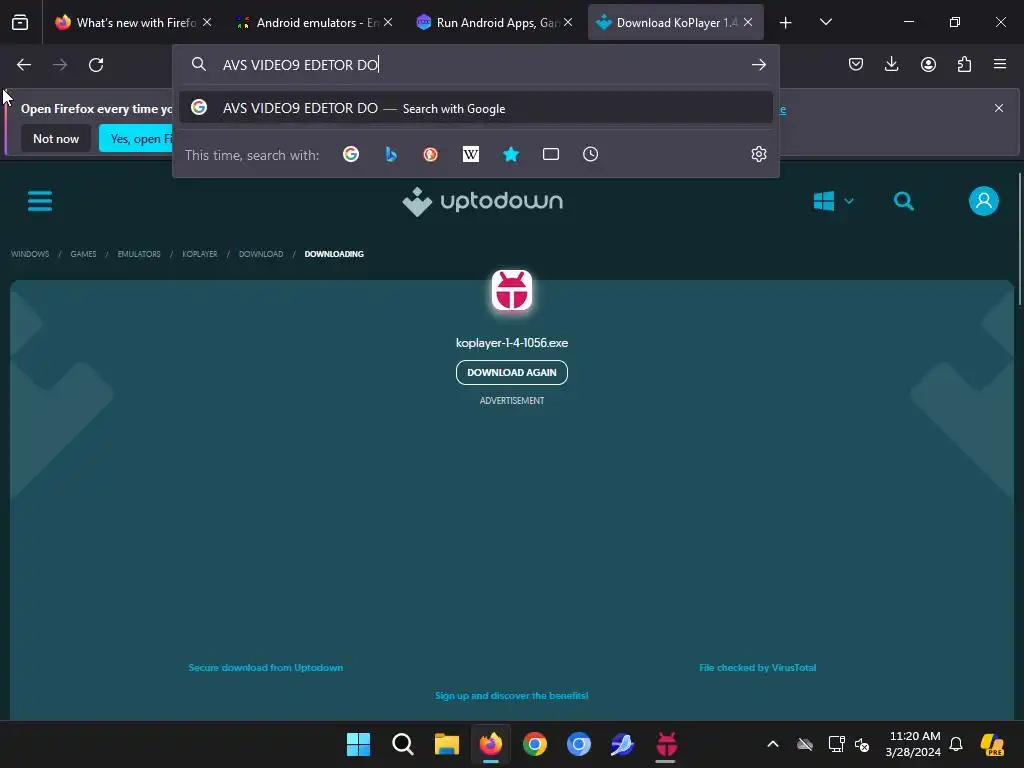1024x768 pixels.
Task: Search this time with DuckDuckGo icon
Action: [x=430, y=154]
